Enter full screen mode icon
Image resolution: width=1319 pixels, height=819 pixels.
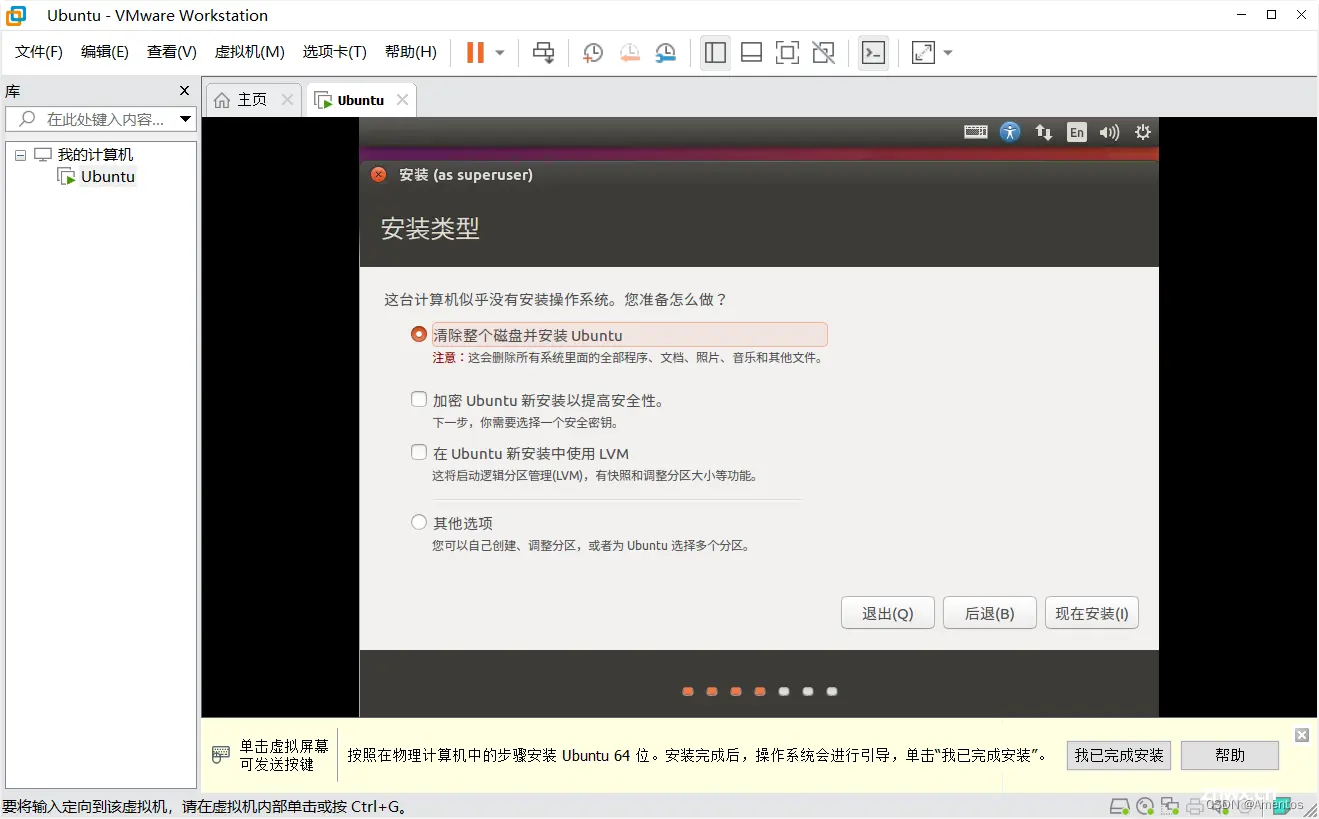click(x=788, y=52)
